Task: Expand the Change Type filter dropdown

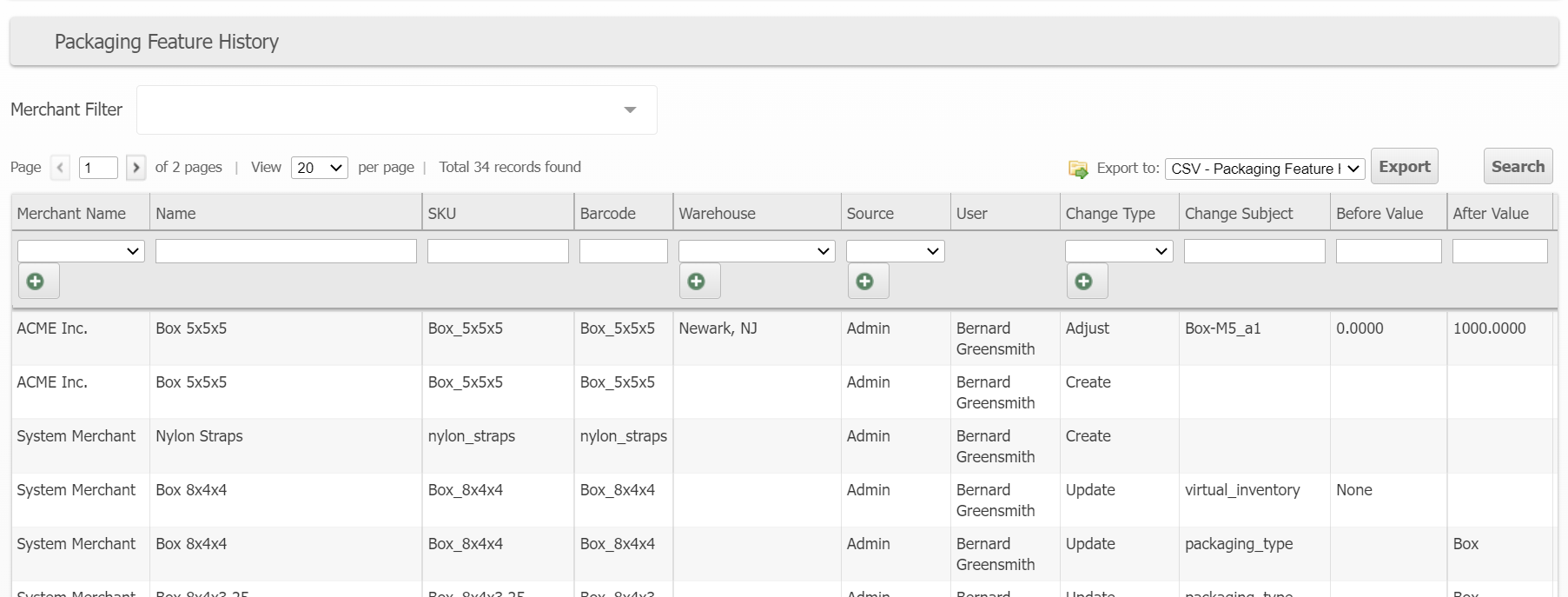Action: (1118, 251)
